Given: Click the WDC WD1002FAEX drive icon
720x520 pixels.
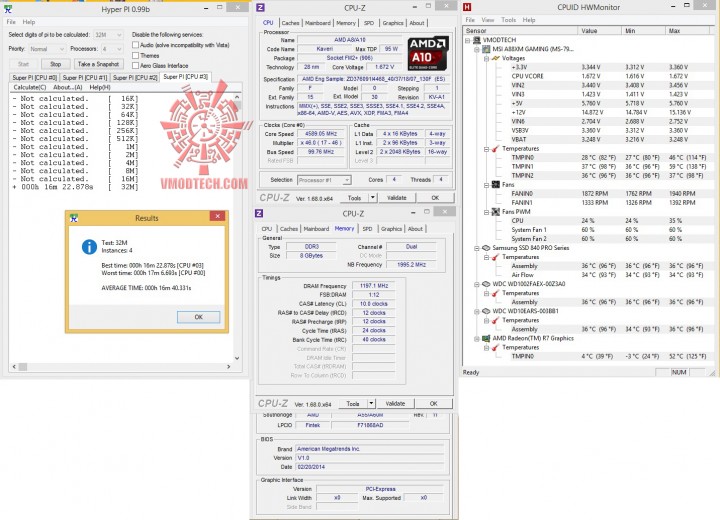Looking at the screenshot, I should click(x=486, y=284).
